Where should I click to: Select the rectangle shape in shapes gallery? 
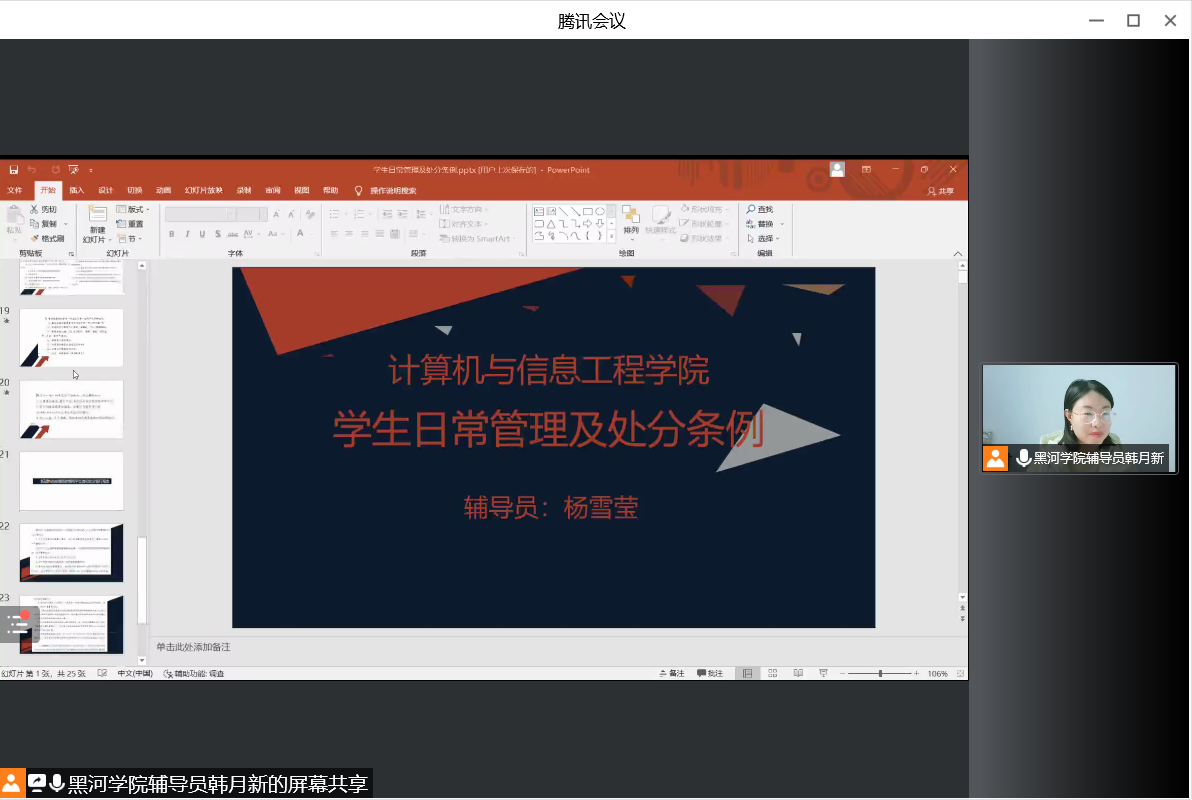[x=588, y=211]
